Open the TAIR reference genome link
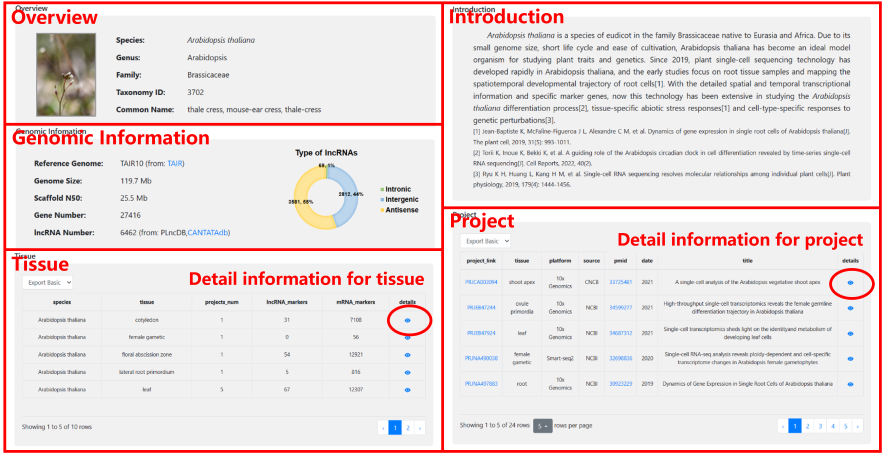This screenshot has width=882, height=459. (x=175, y=164)
